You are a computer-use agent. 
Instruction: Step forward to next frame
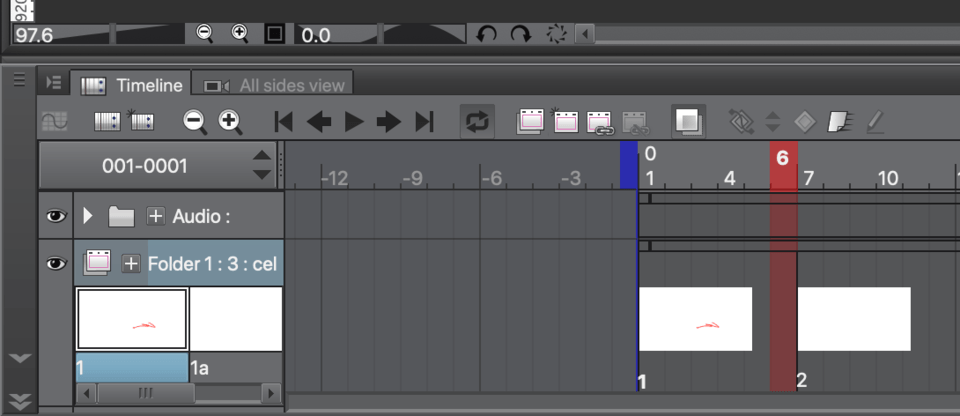(x=388, y=121)
